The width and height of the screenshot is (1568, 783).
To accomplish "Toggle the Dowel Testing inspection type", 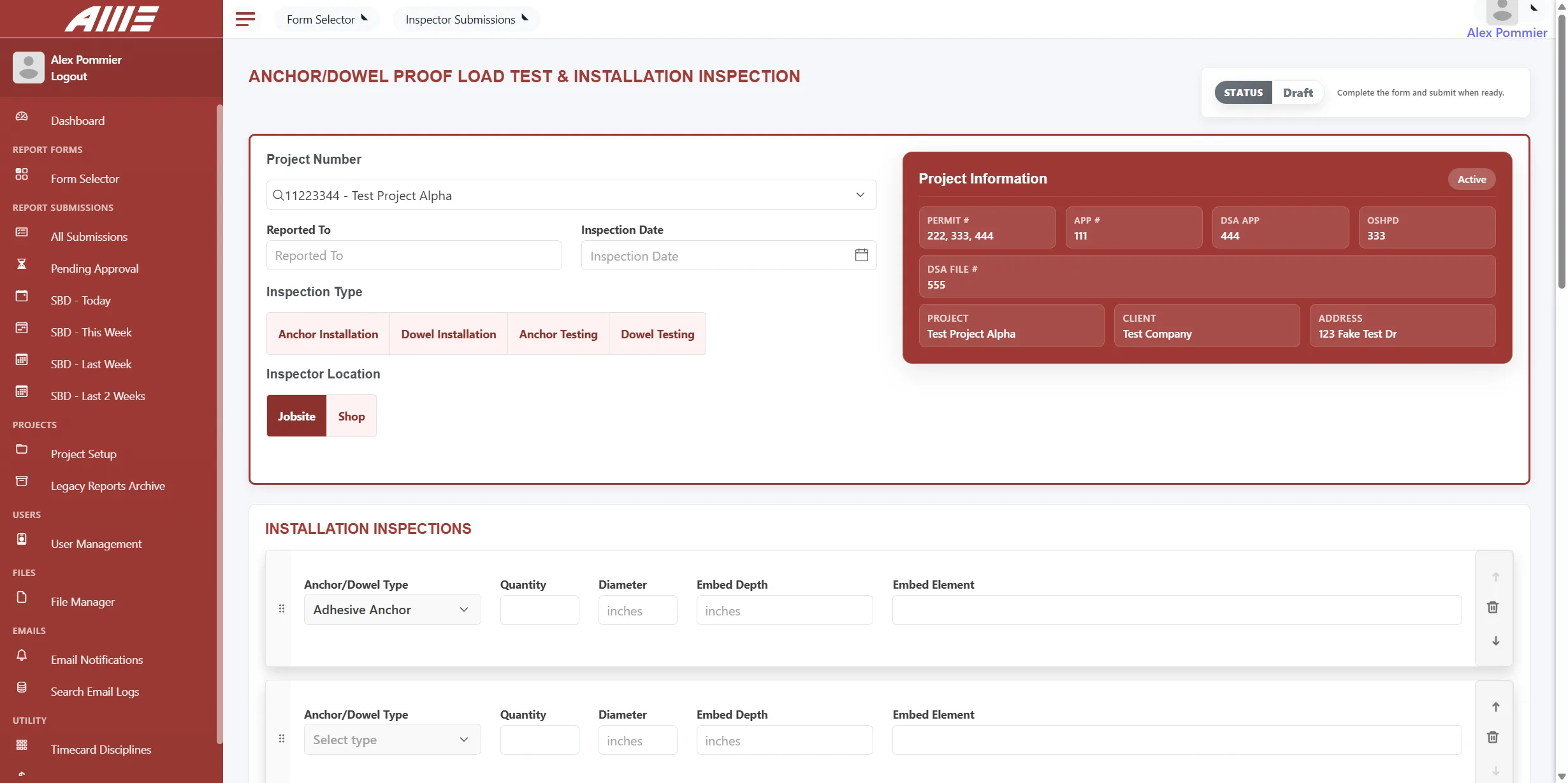I will coord(658,334).
